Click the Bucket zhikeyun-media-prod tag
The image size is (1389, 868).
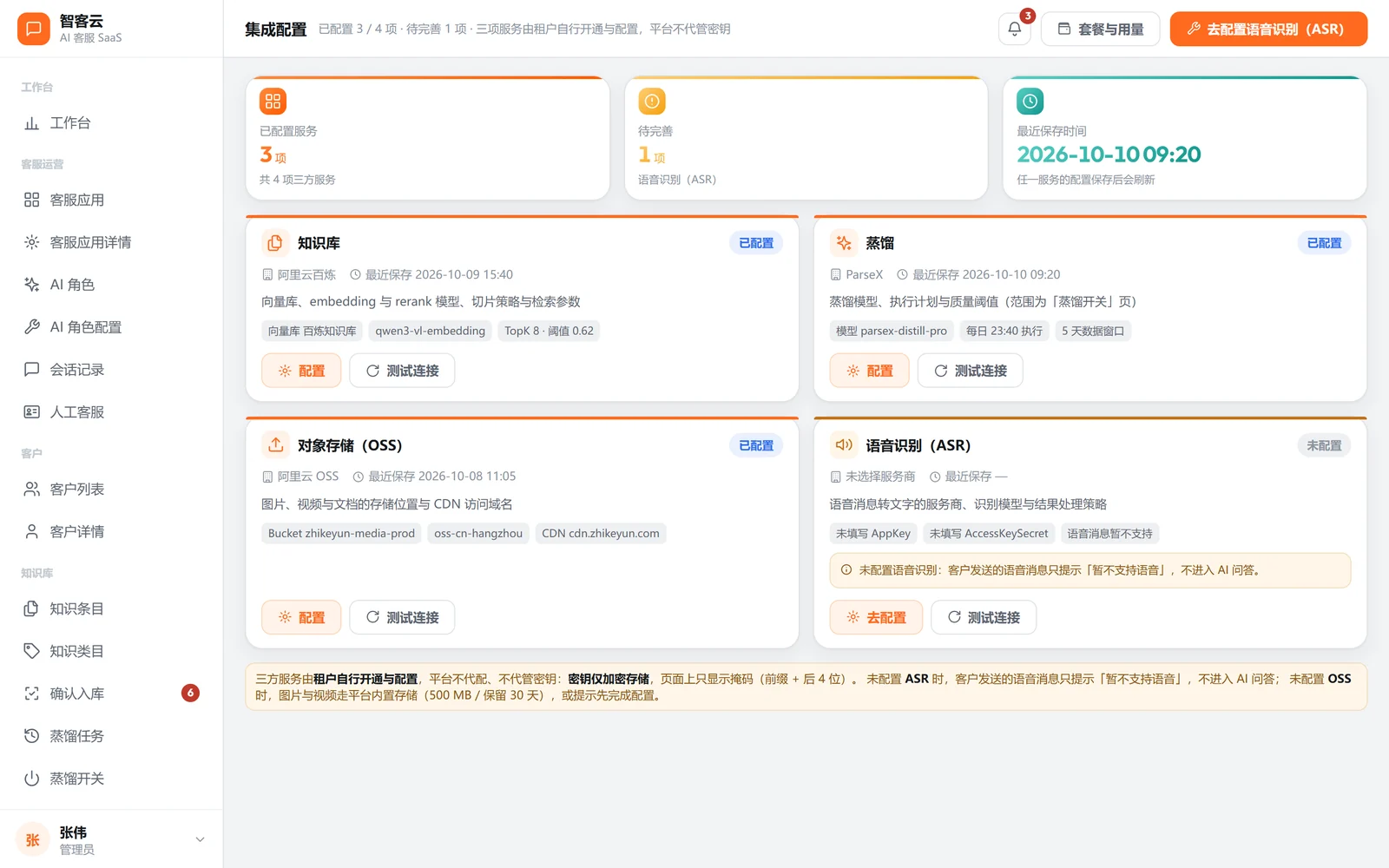click(341, 533)
